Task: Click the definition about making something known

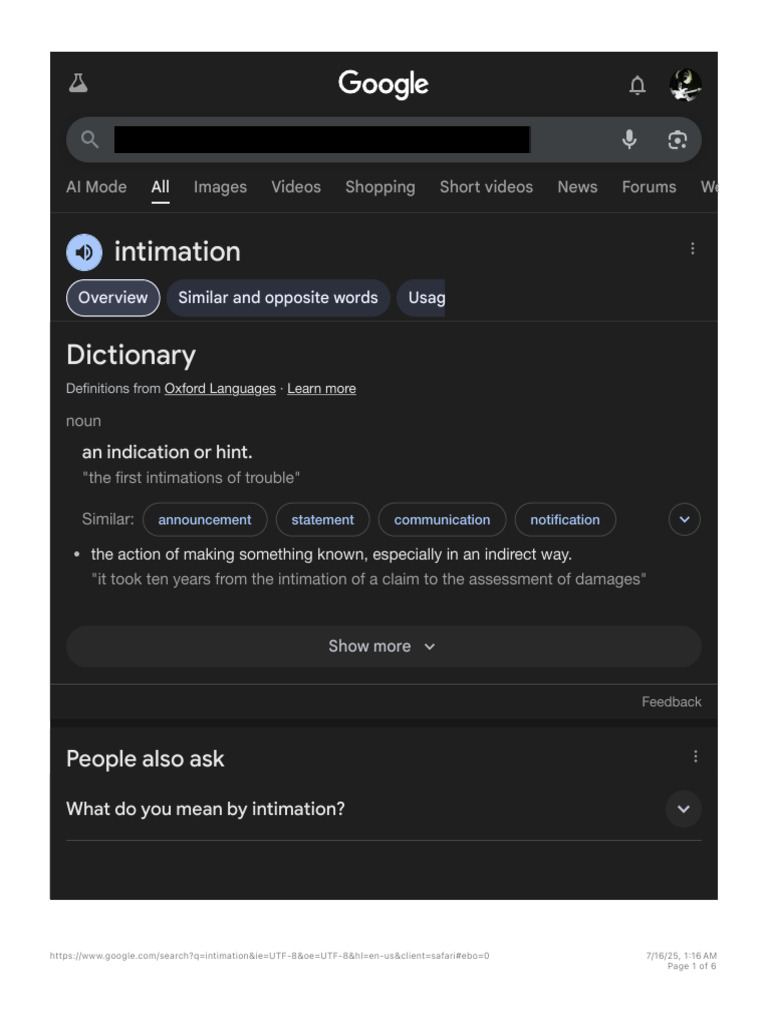Action: point(331,554)
